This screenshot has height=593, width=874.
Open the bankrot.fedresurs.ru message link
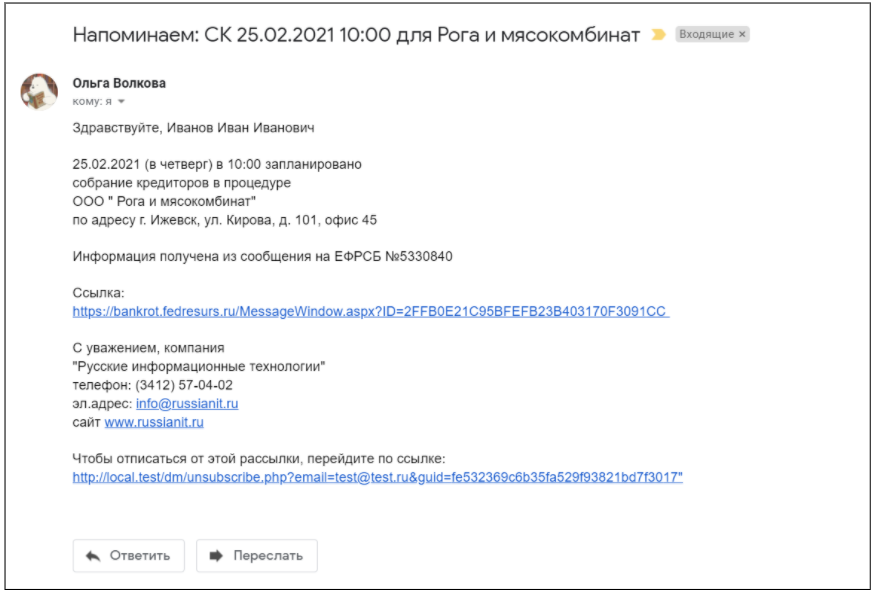[370, 311]
